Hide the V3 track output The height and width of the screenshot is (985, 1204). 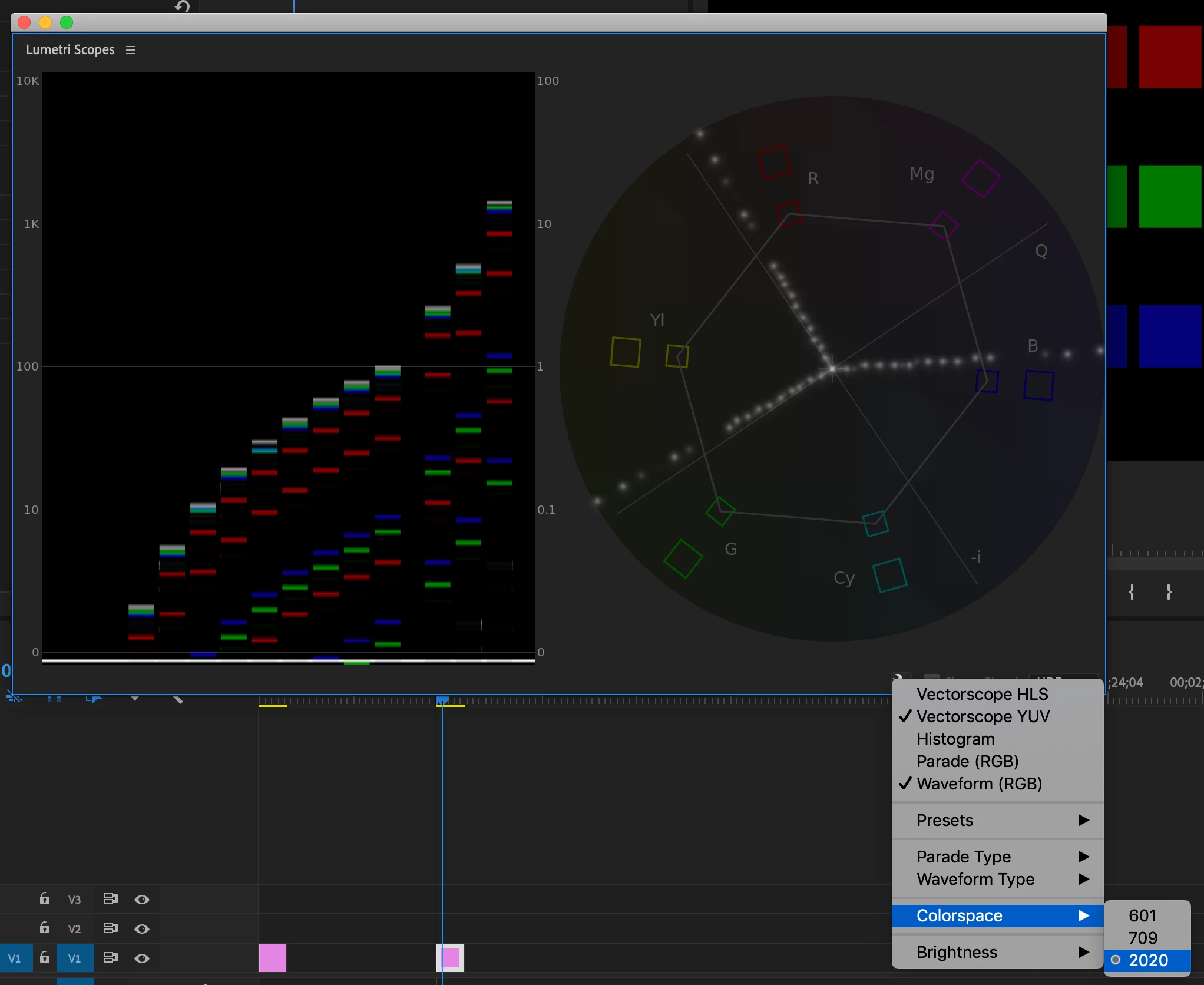pyautogui.click(x=142, y=900)
